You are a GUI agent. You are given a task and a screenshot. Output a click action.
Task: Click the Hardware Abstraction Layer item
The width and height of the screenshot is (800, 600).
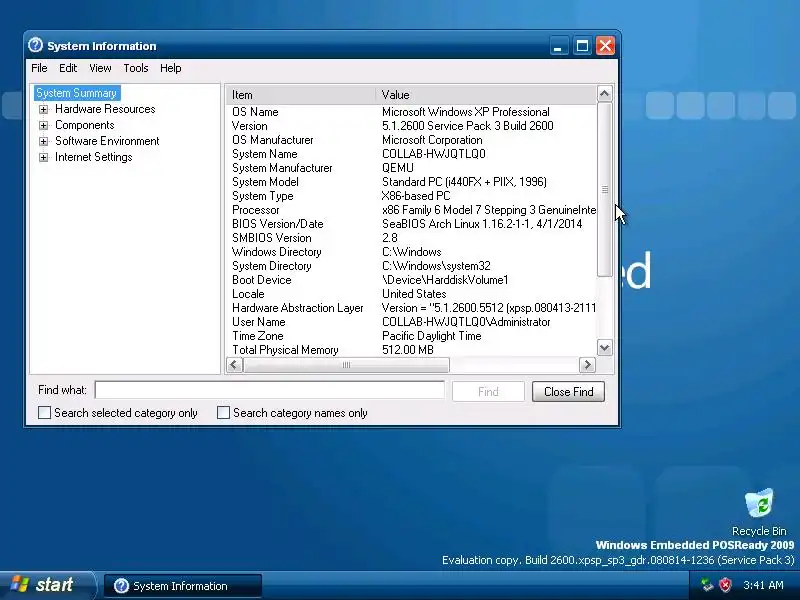[297, 309]
